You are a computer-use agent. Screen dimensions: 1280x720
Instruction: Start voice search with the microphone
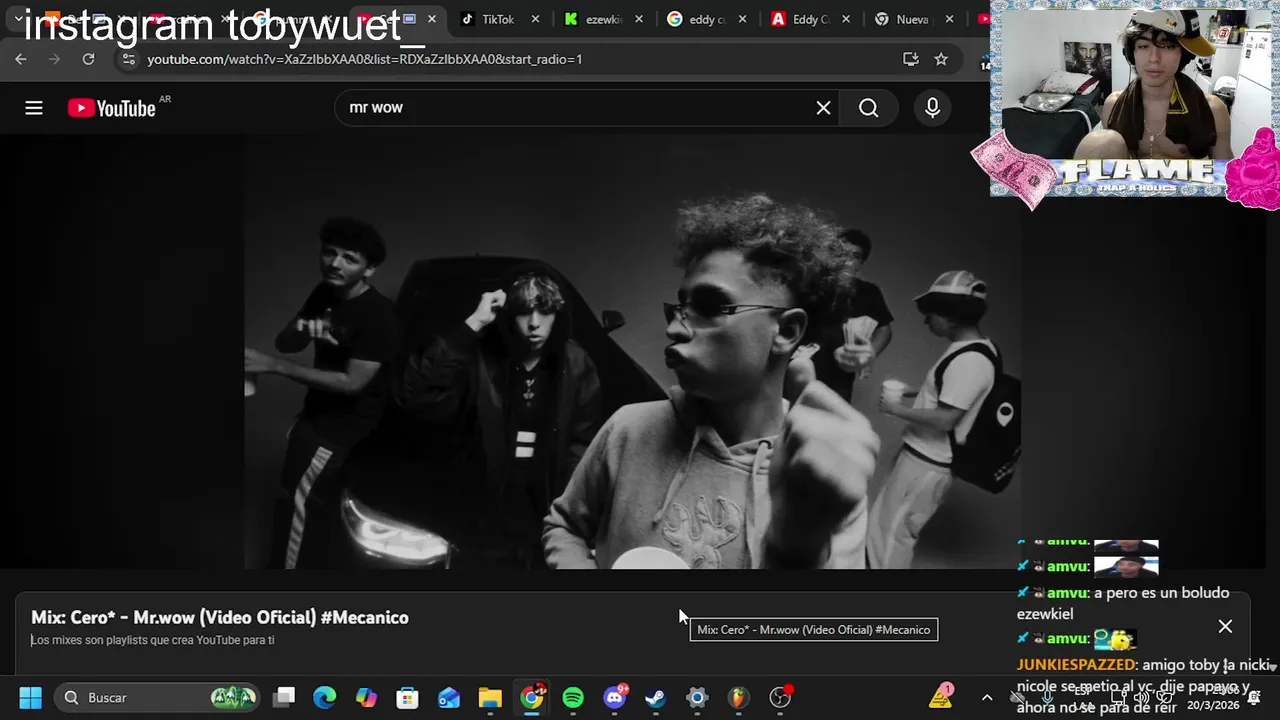932,108
